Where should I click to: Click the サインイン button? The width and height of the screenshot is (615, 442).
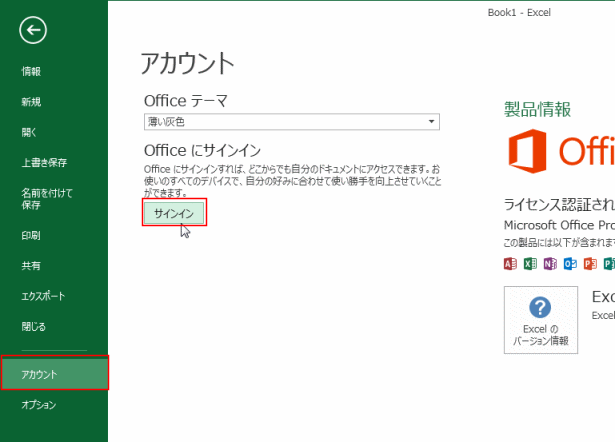pos(174,213)
